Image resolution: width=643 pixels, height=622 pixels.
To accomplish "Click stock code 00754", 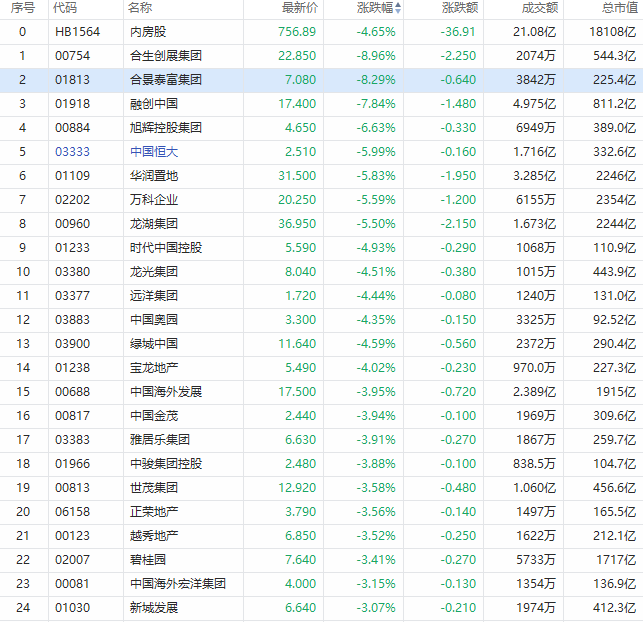I will [x=72, y=56].
